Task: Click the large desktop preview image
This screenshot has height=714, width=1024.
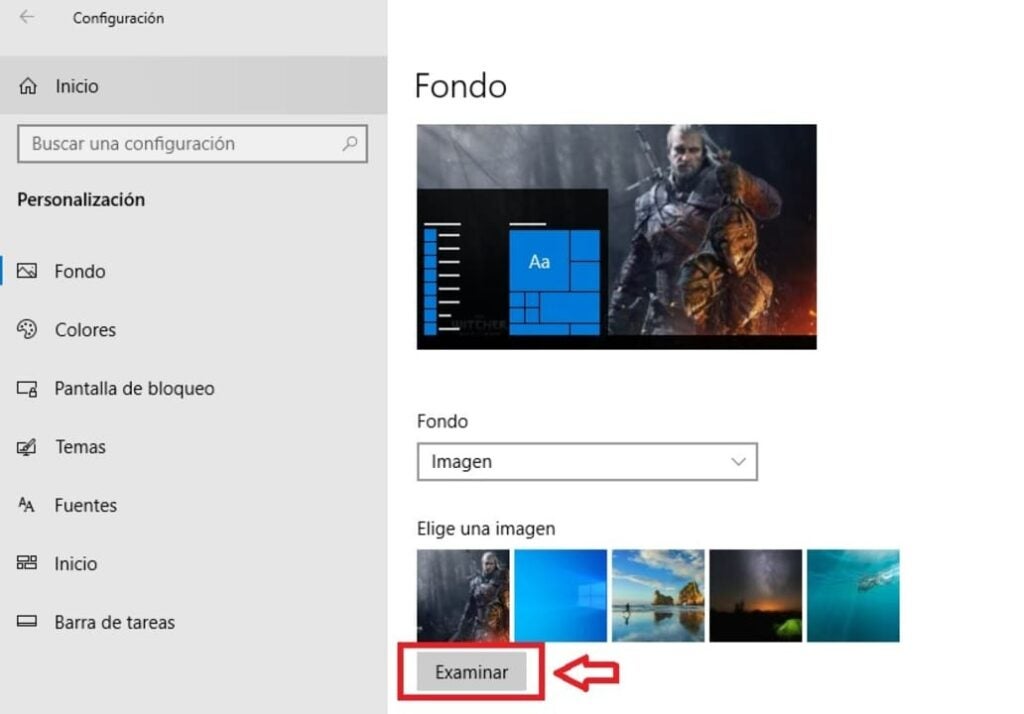Action: click(x=616, y=236)
